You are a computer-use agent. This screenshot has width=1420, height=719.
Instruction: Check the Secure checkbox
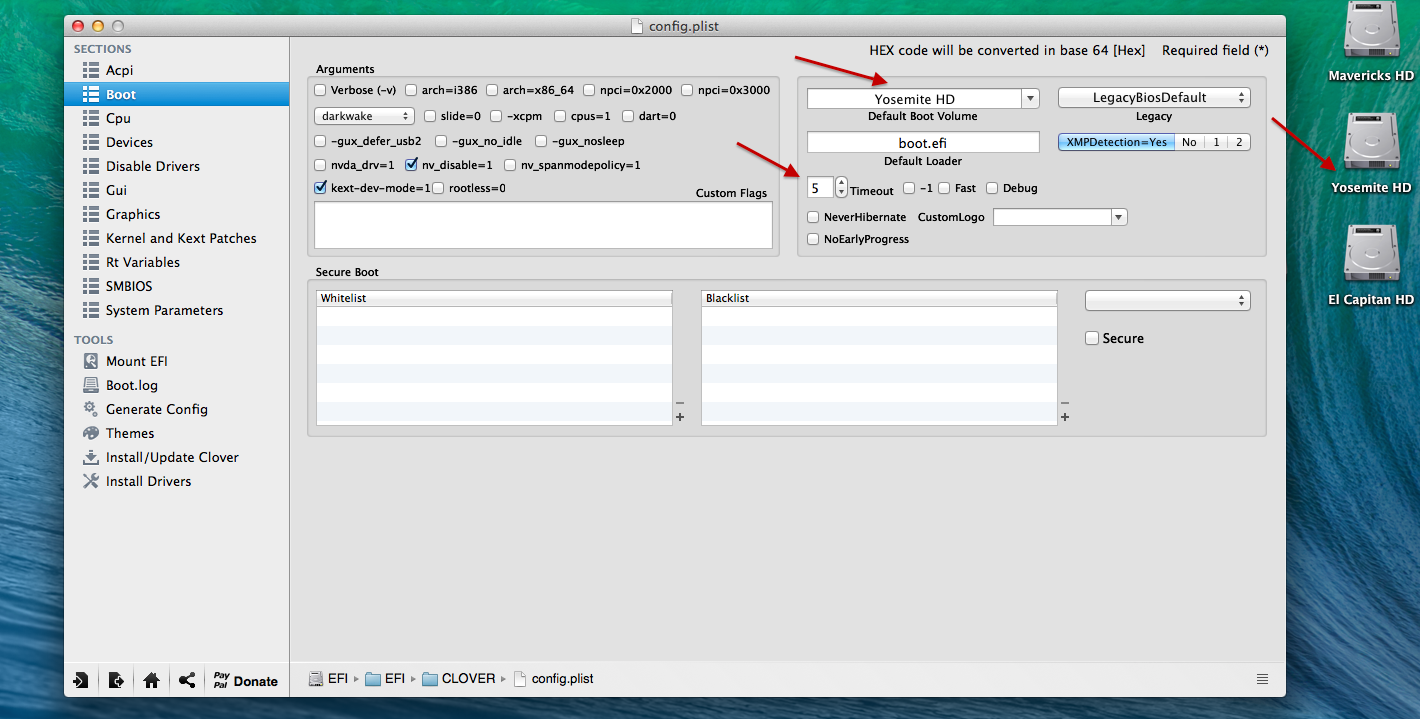click(x=1092, y=339)
